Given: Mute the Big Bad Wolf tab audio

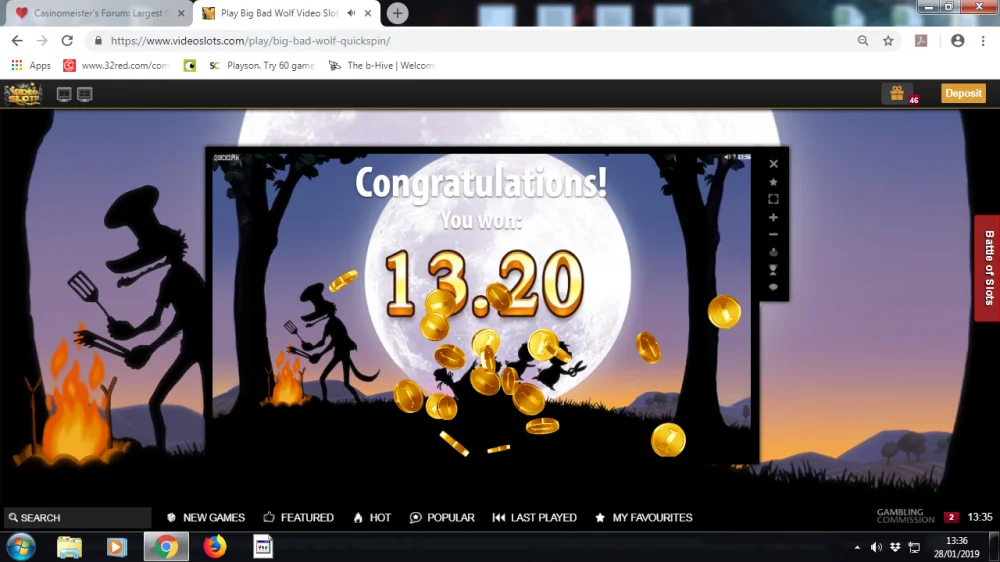Looking at the screenshot, I should click(351, 13).
